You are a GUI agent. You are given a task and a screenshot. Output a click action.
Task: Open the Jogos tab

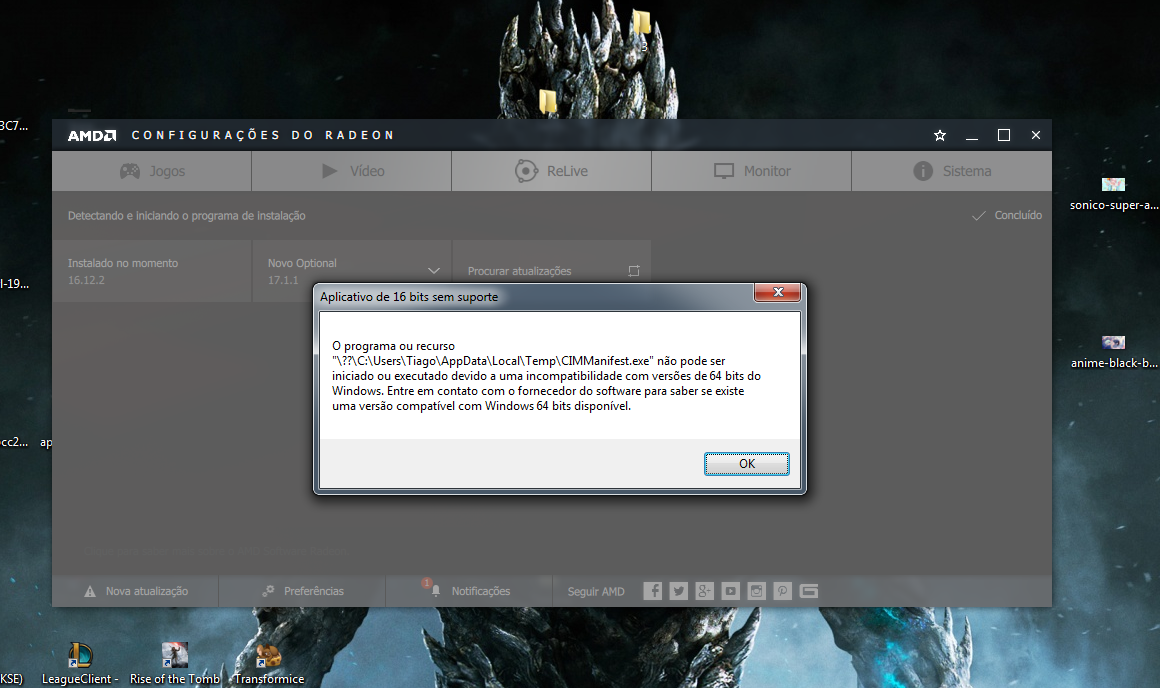pos(152,171)
